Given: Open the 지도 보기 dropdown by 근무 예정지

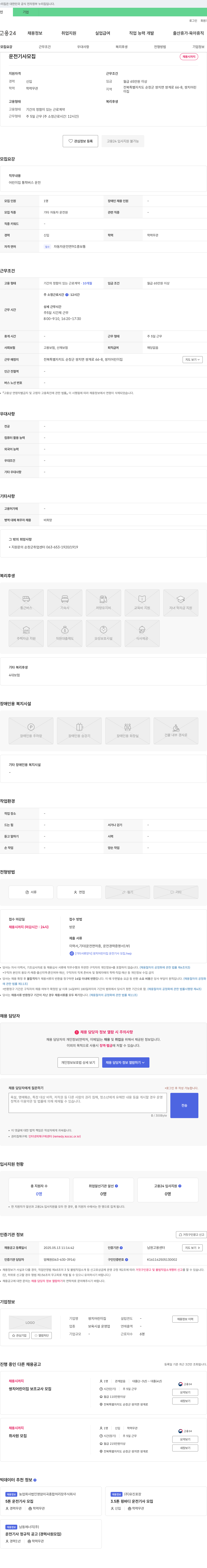Looking at the screenshot, I should [x=192, y=360].
